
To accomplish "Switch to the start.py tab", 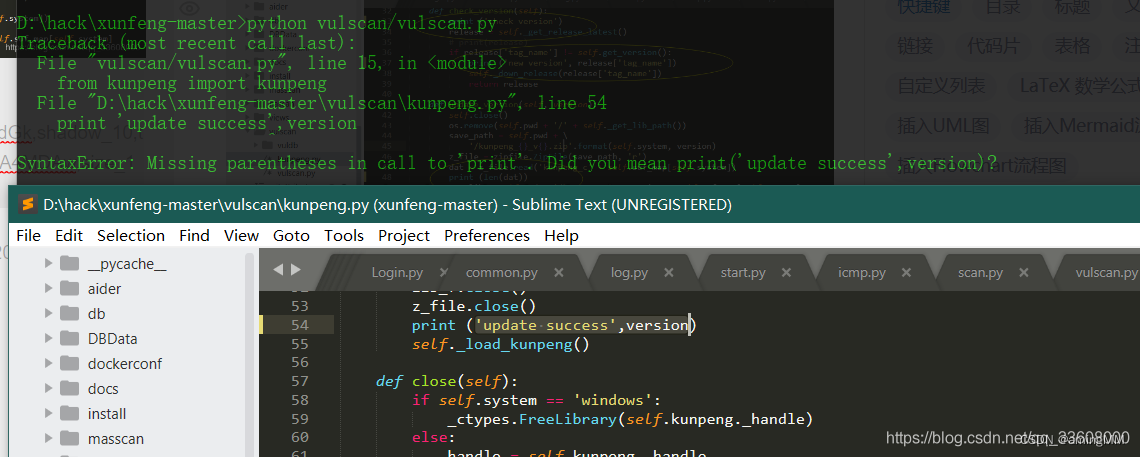I will (x=743, y=273).
